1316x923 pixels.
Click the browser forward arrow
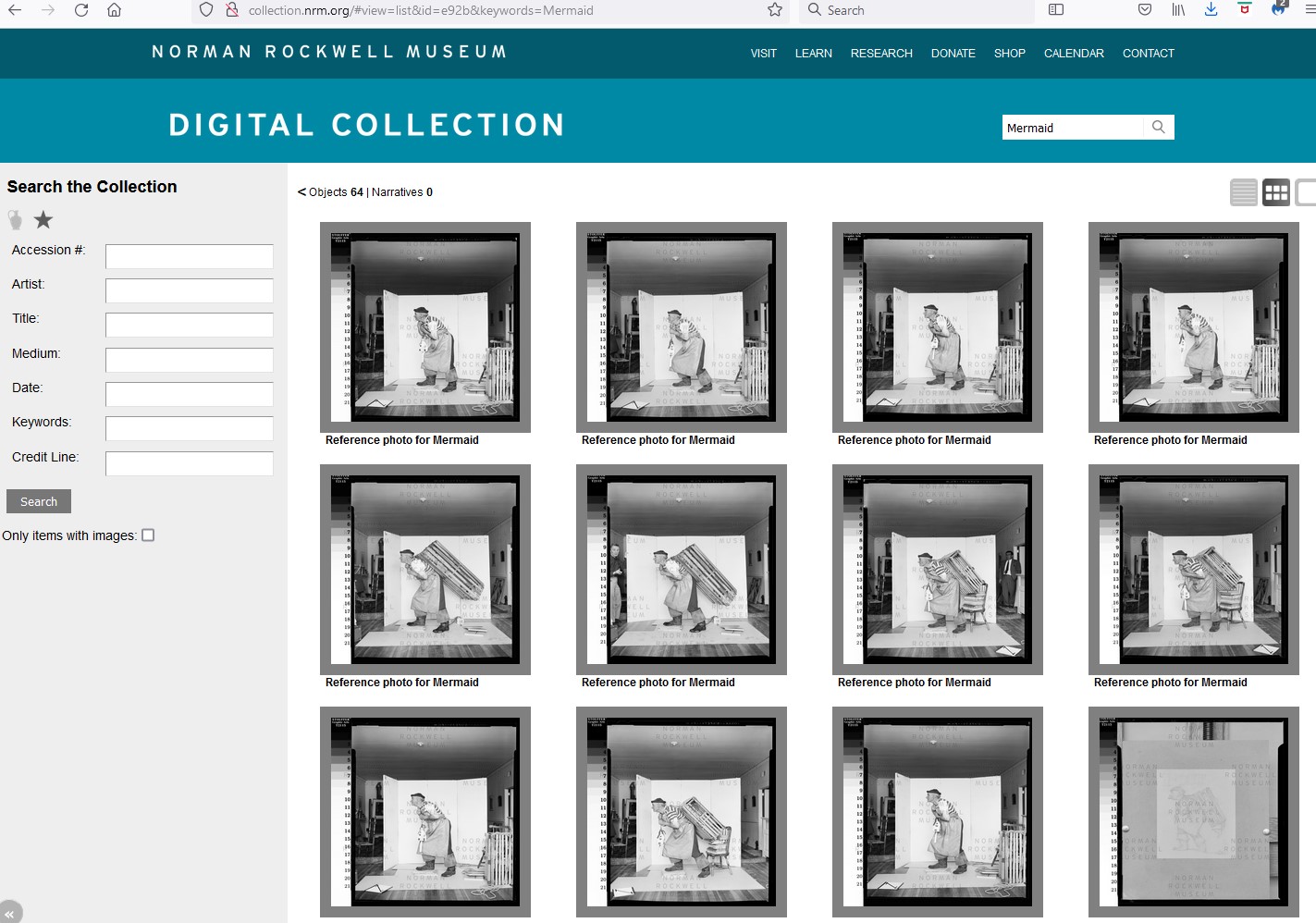(48, 10)
